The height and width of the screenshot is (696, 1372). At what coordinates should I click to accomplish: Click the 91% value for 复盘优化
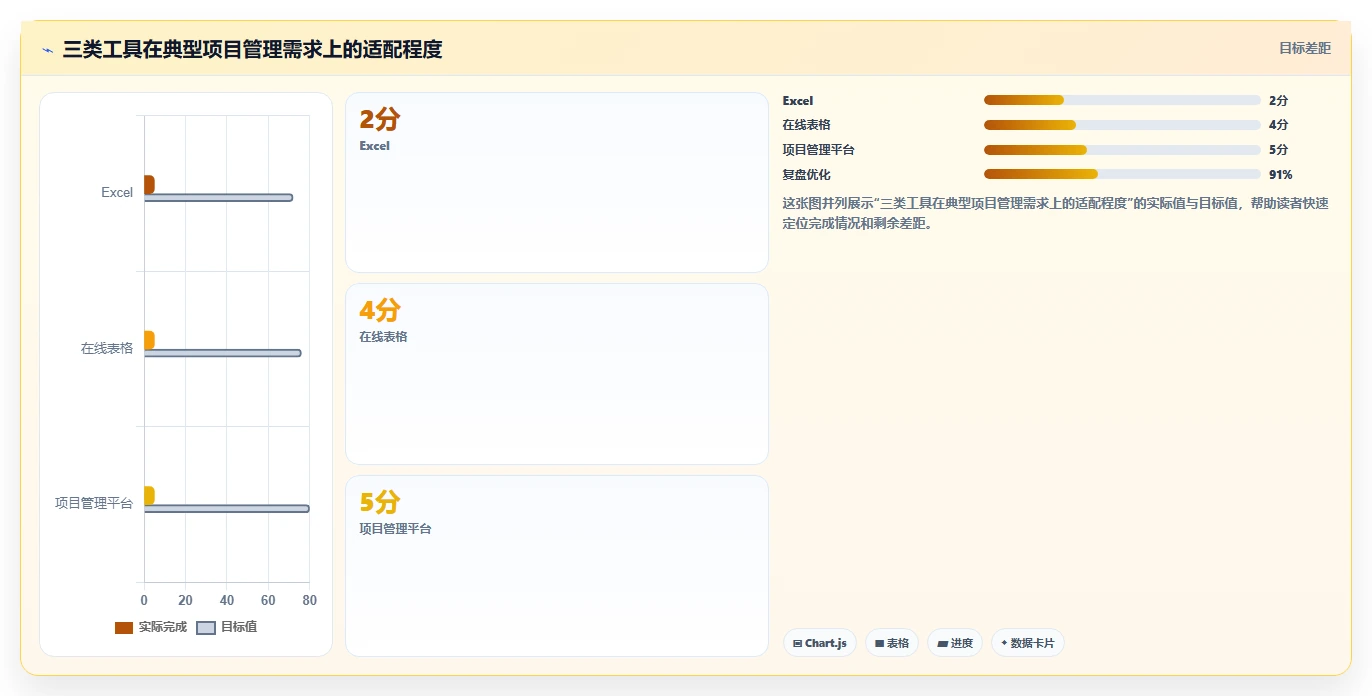1280,175
